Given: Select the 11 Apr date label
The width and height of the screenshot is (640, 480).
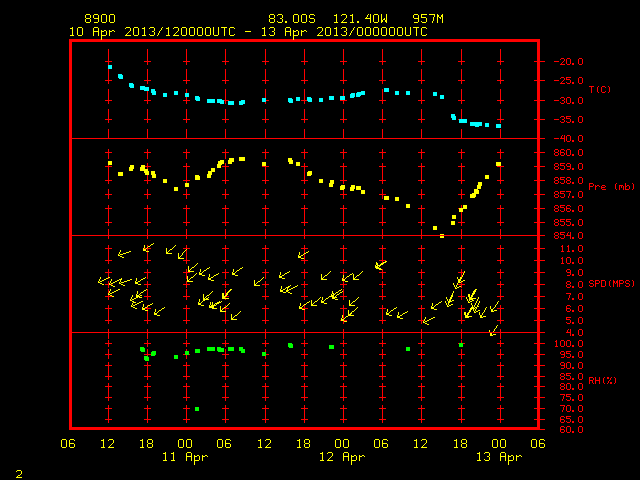Looking at the screenshot, I should pyautogui.click(x=185, y=457).
